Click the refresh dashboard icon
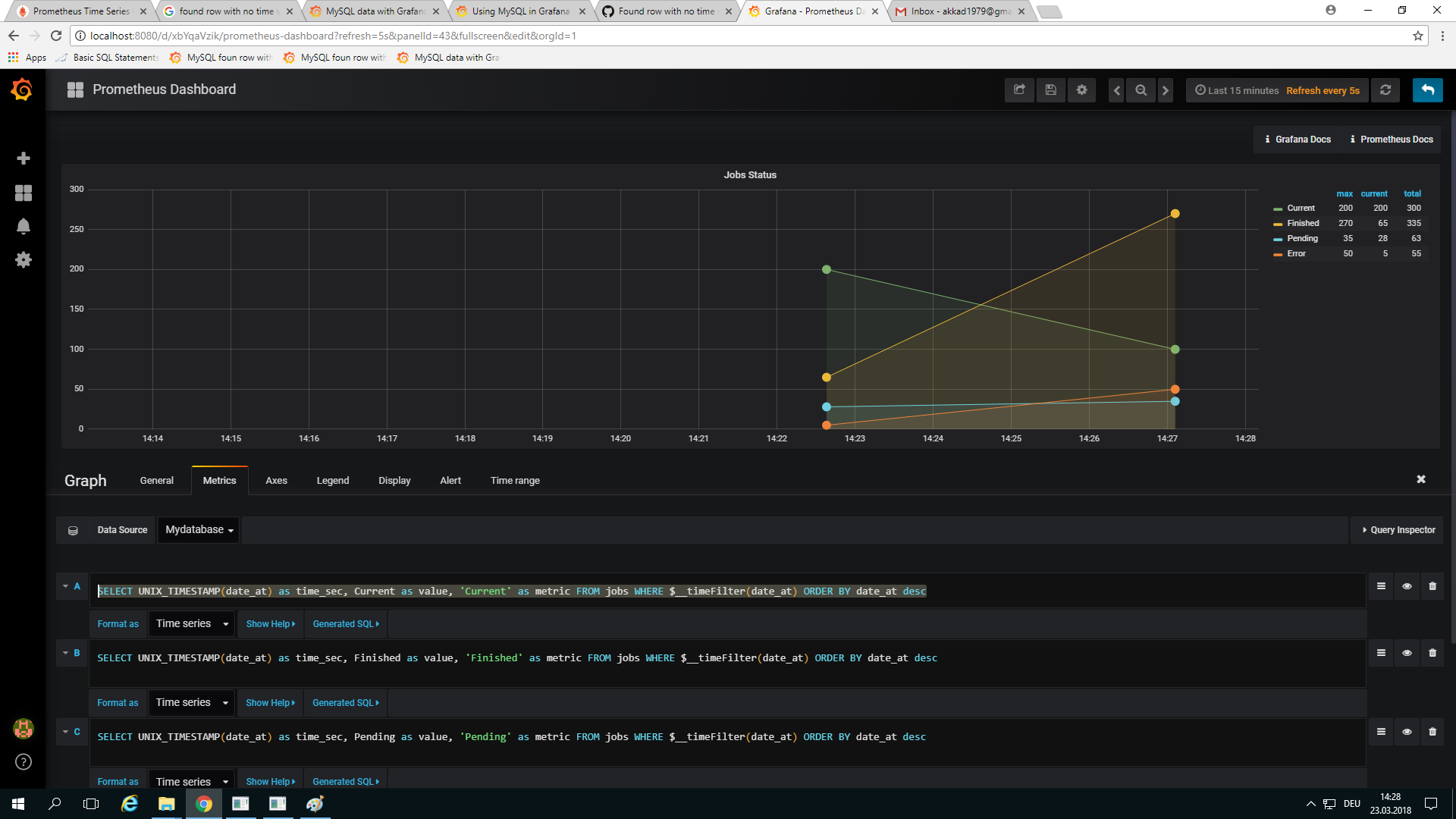The width and height of the screenshot is (1456, 819). [1385, 90]
